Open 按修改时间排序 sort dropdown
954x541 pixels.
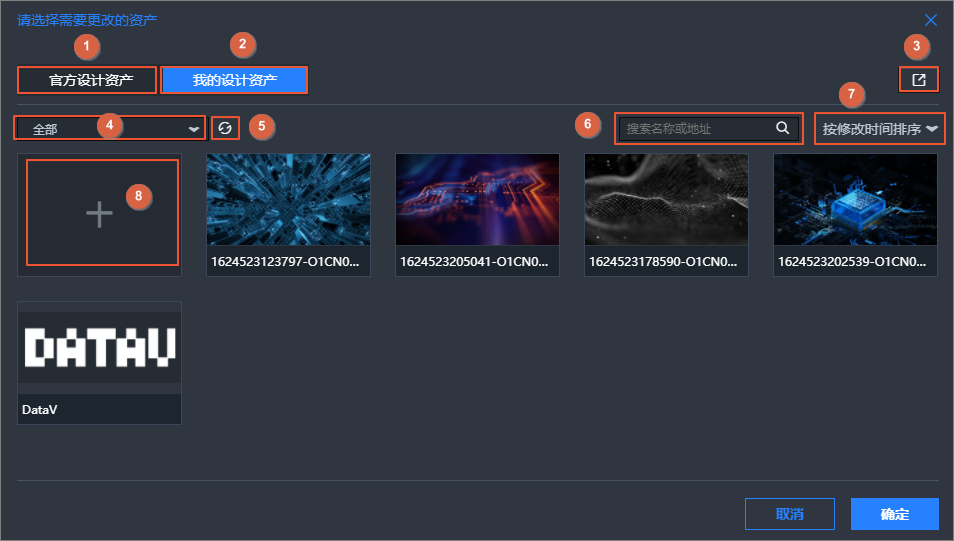click(880, 128)
